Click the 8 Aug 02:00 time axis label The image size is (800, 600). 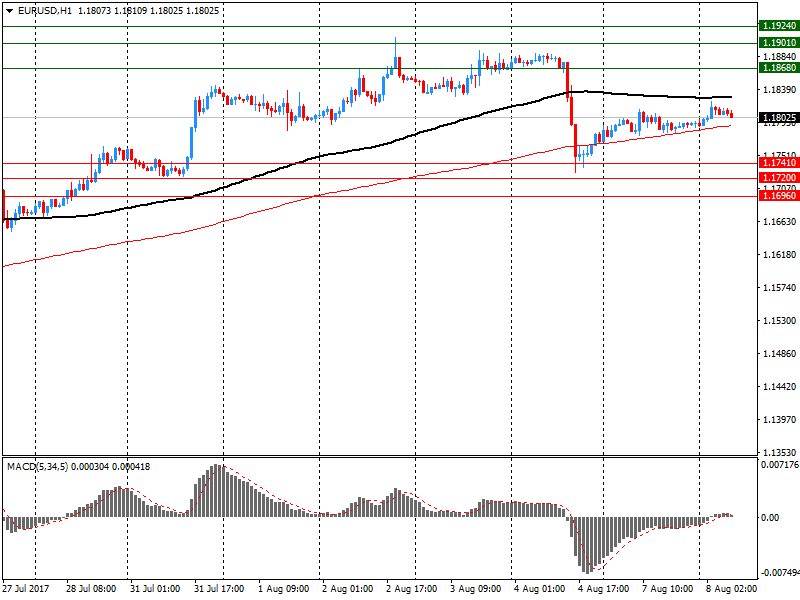[x=732, y=589]
